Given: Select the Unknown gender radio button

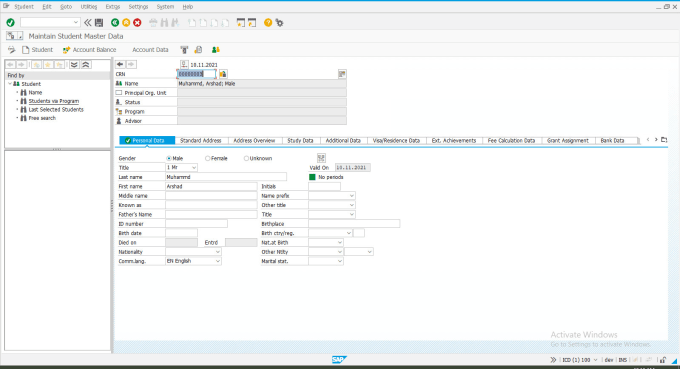Looking at the screenshot, I should pos(246,158).
